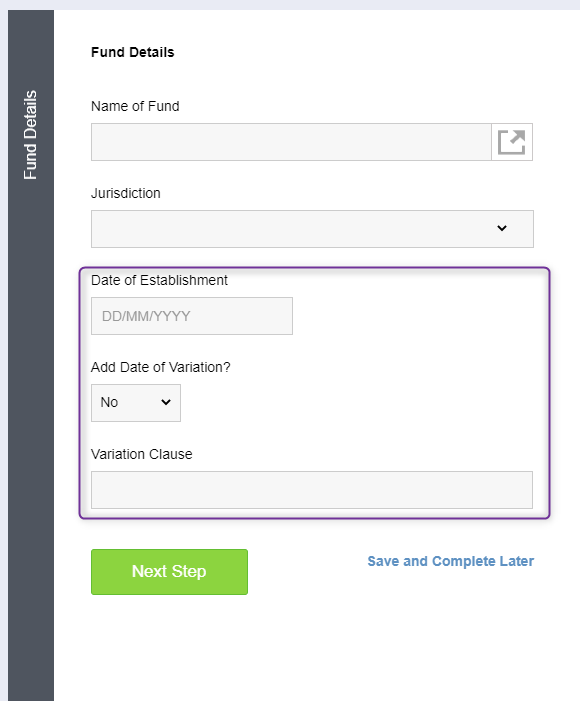Click the Name of Fund label
This screenshot has height=701, width=580.
coord(135,106)
